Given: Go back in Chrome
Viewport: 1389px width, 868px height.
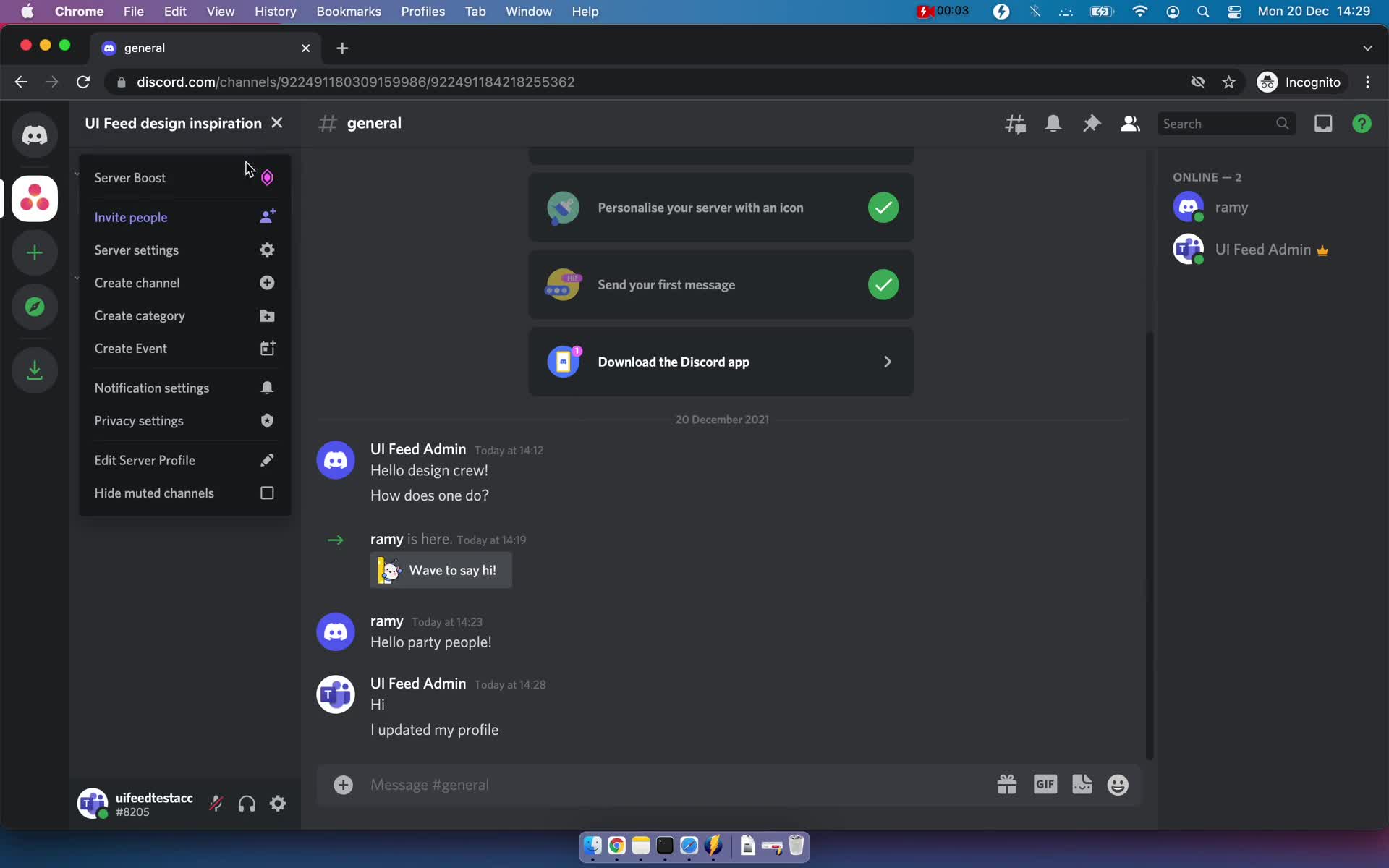Looking at the screenshot, I should [21, 82].
